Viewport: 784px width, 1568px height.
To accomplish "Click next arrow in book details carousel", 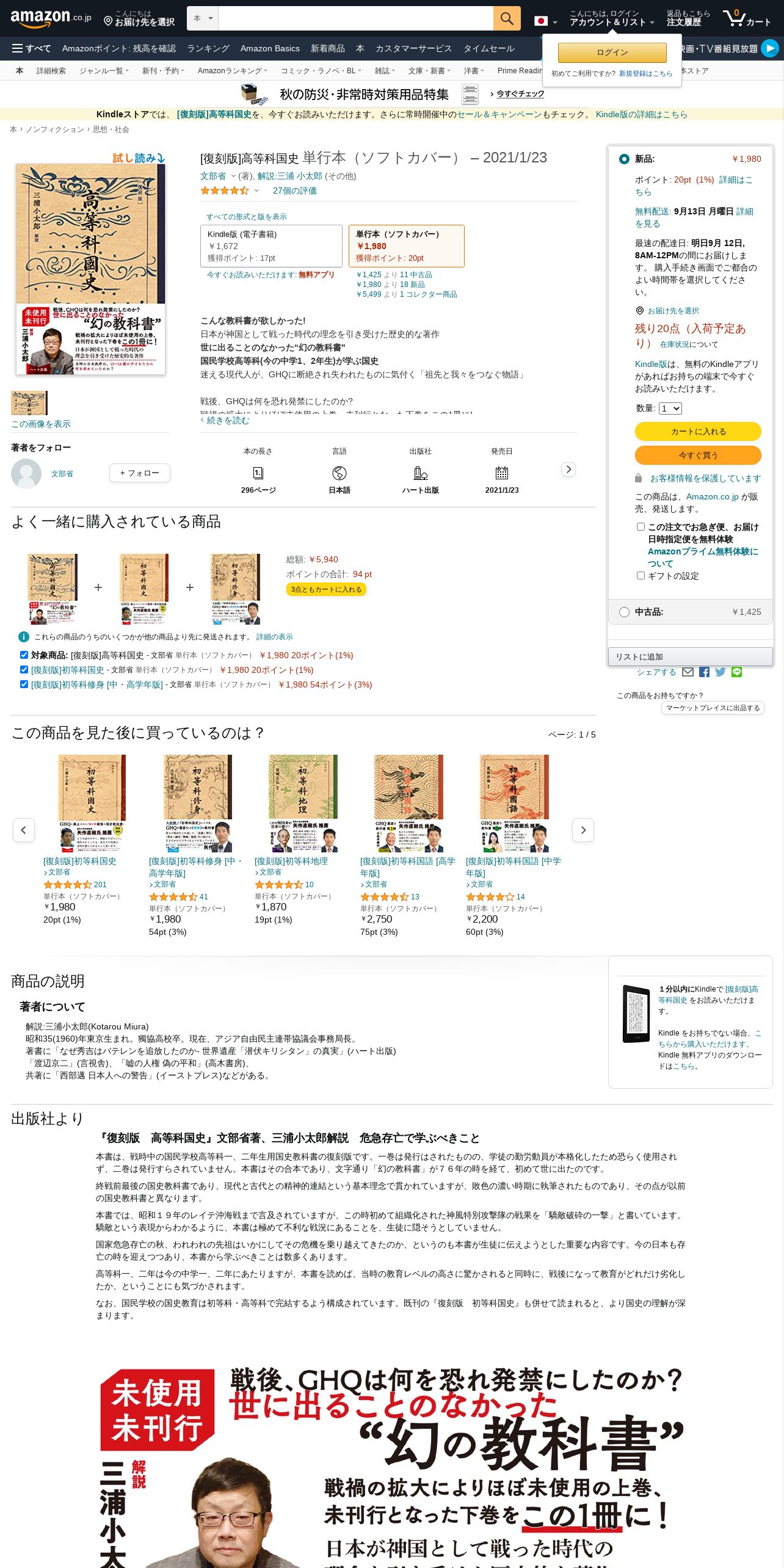I will 568,470.
